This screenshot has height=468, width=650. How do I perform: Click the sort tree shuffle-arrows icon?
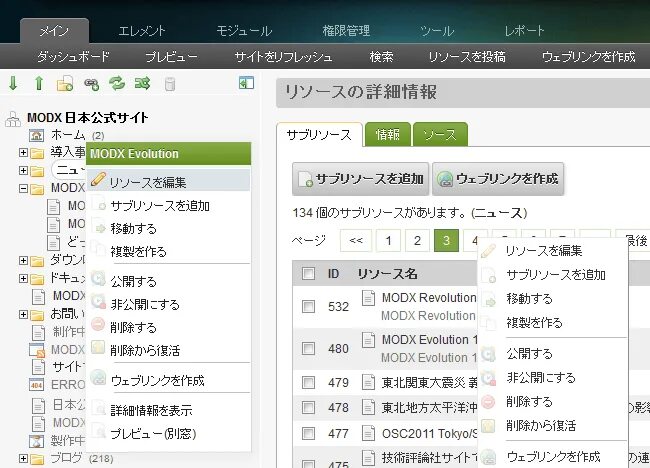143,84
